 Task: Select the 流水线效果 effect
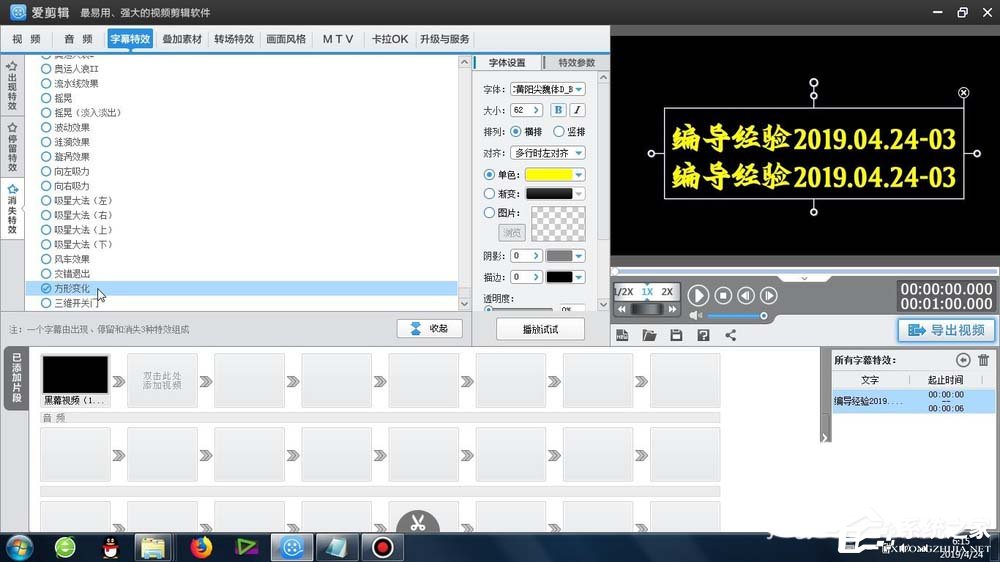click(70, 84)
